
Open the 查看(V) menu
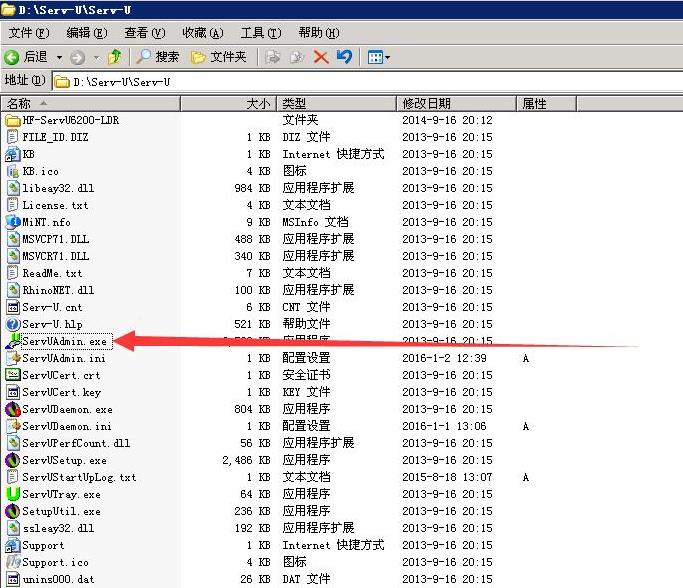(x=145, y=33)
